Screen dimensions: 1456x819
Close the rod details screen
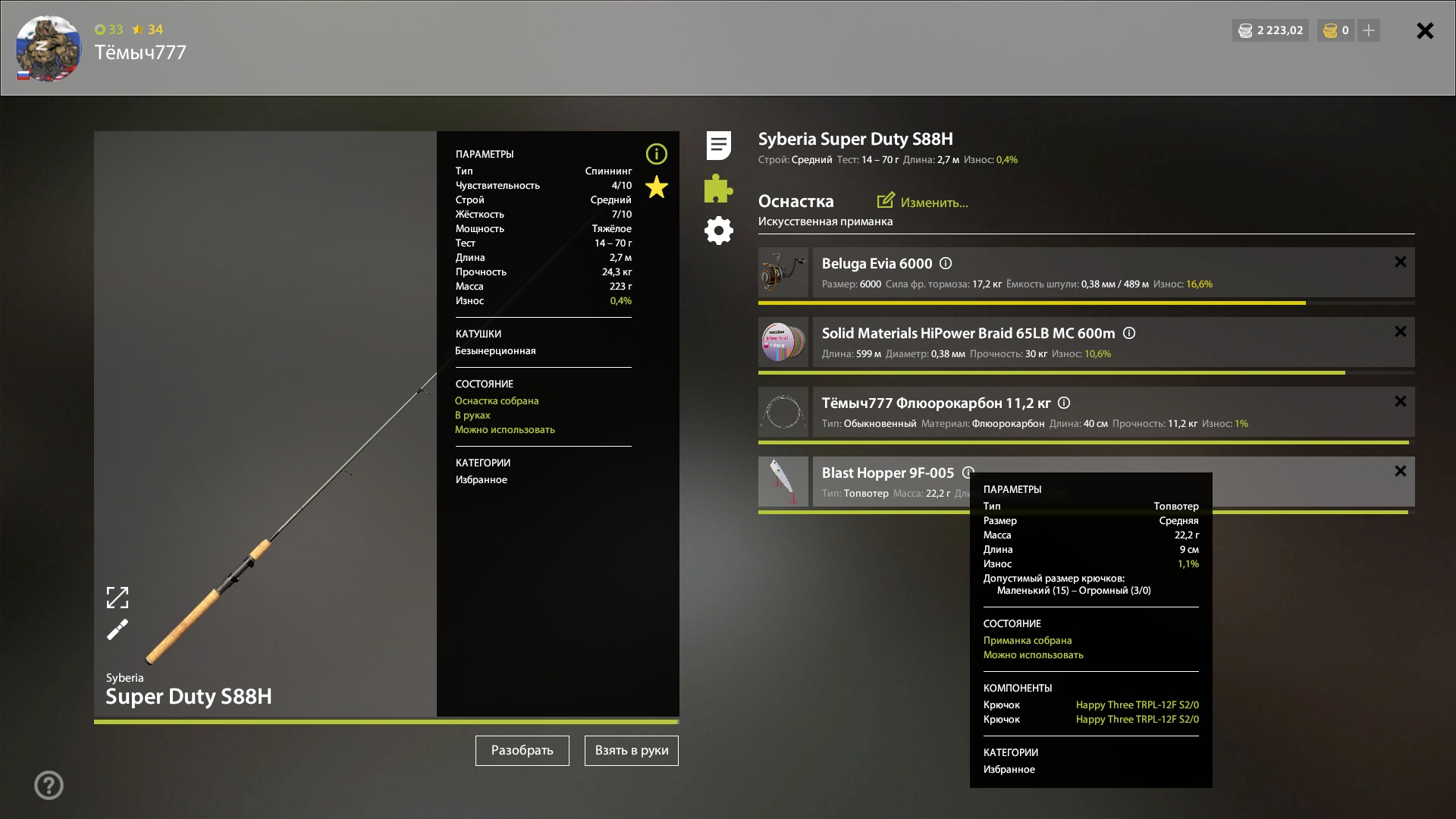[x=1425, y=30]
